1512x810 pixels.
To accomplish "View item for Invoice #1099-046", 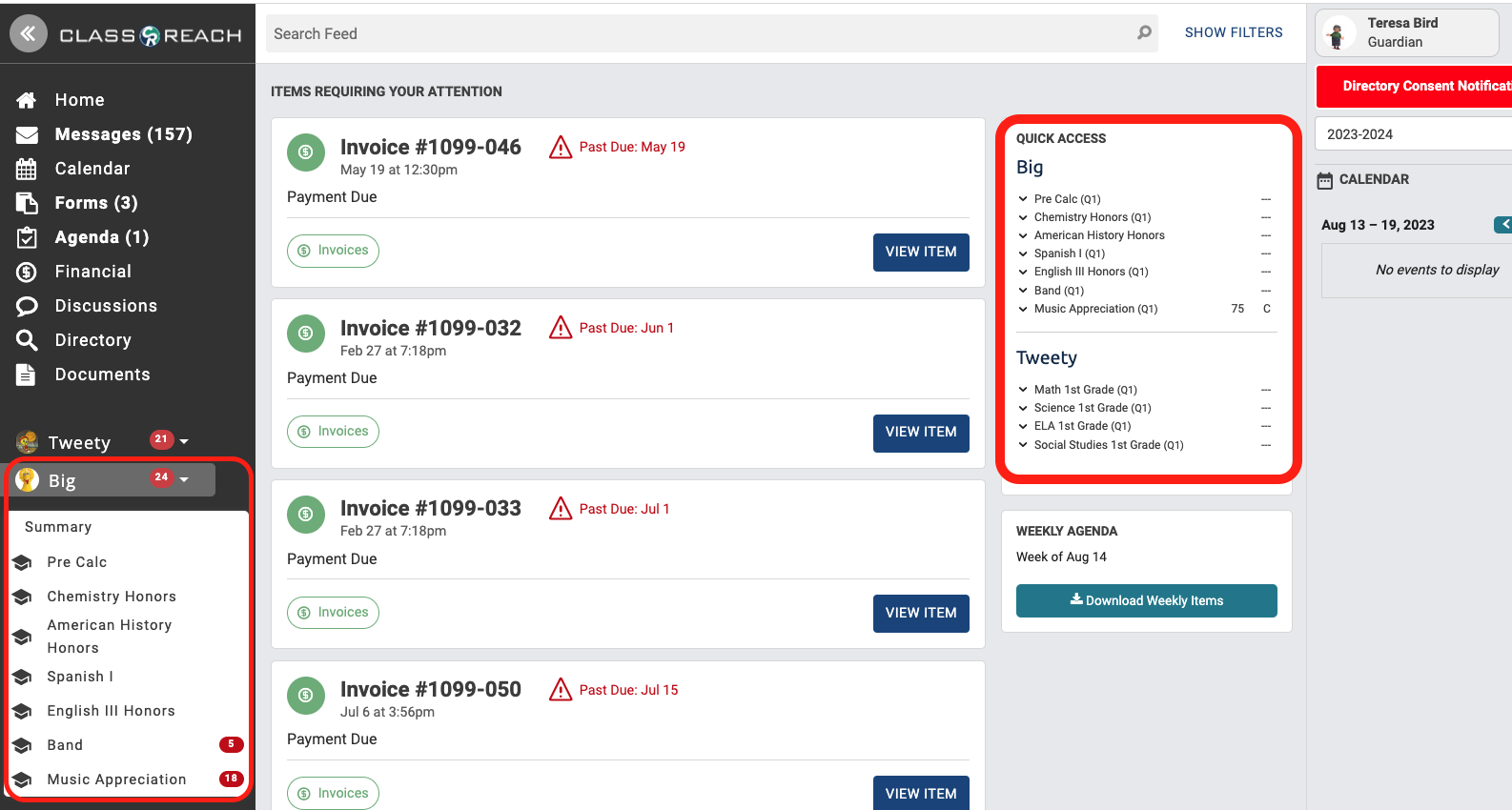I will [x=921, y=252].
